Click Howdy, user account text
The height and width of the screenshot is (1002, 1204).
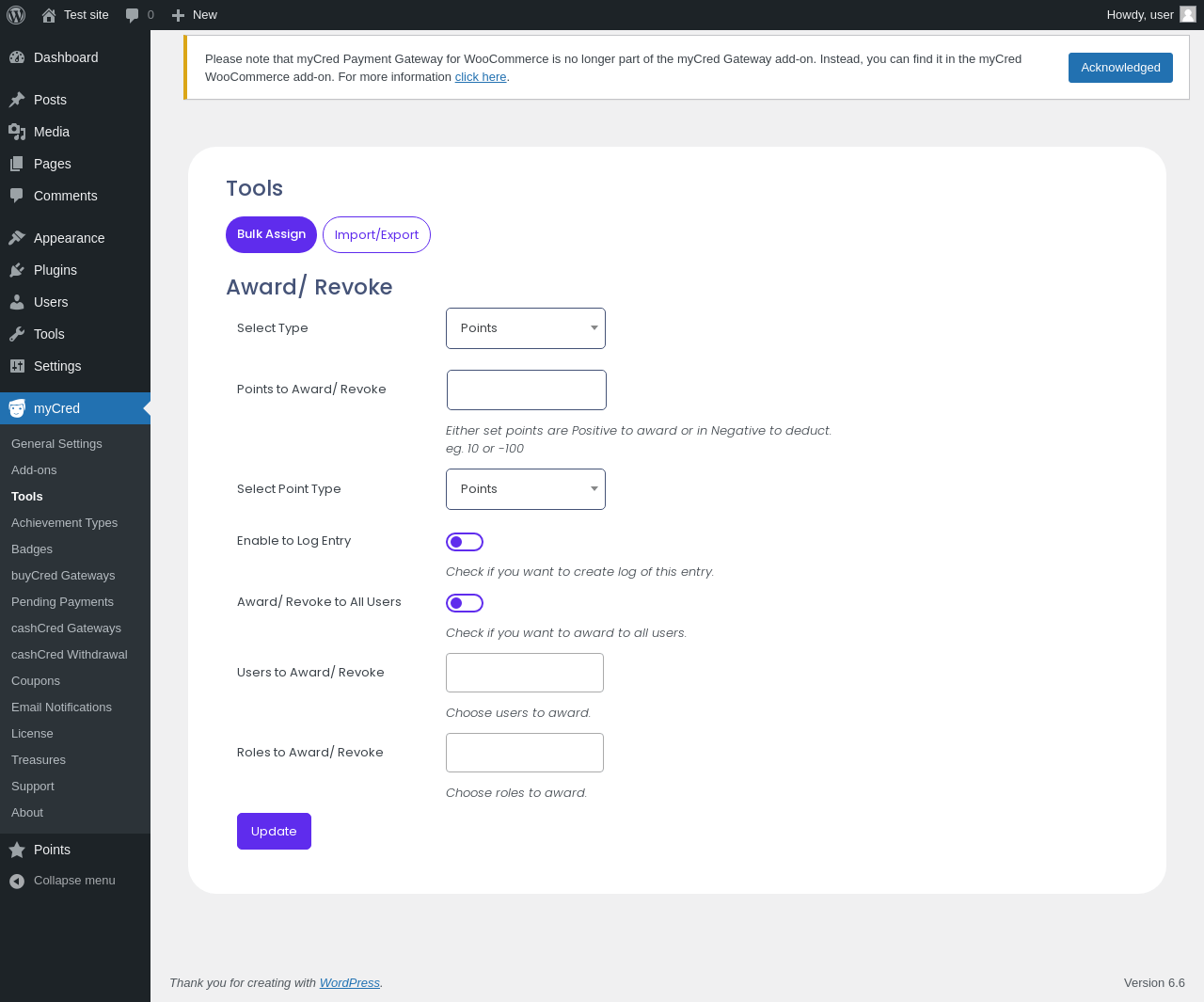point(1140,15)
